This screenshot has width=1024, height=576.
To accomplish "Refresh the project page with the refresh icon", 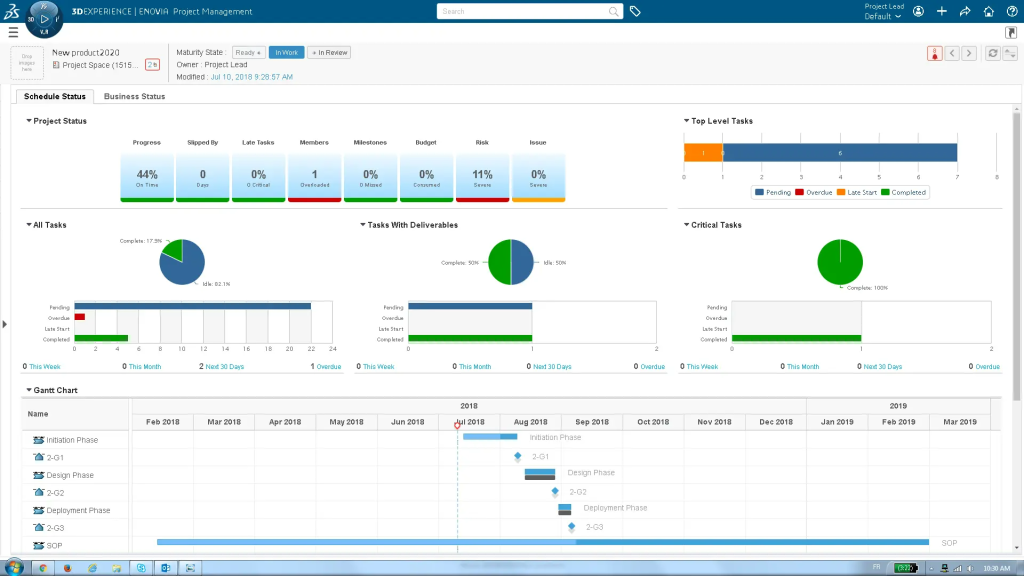I will 992,53.
